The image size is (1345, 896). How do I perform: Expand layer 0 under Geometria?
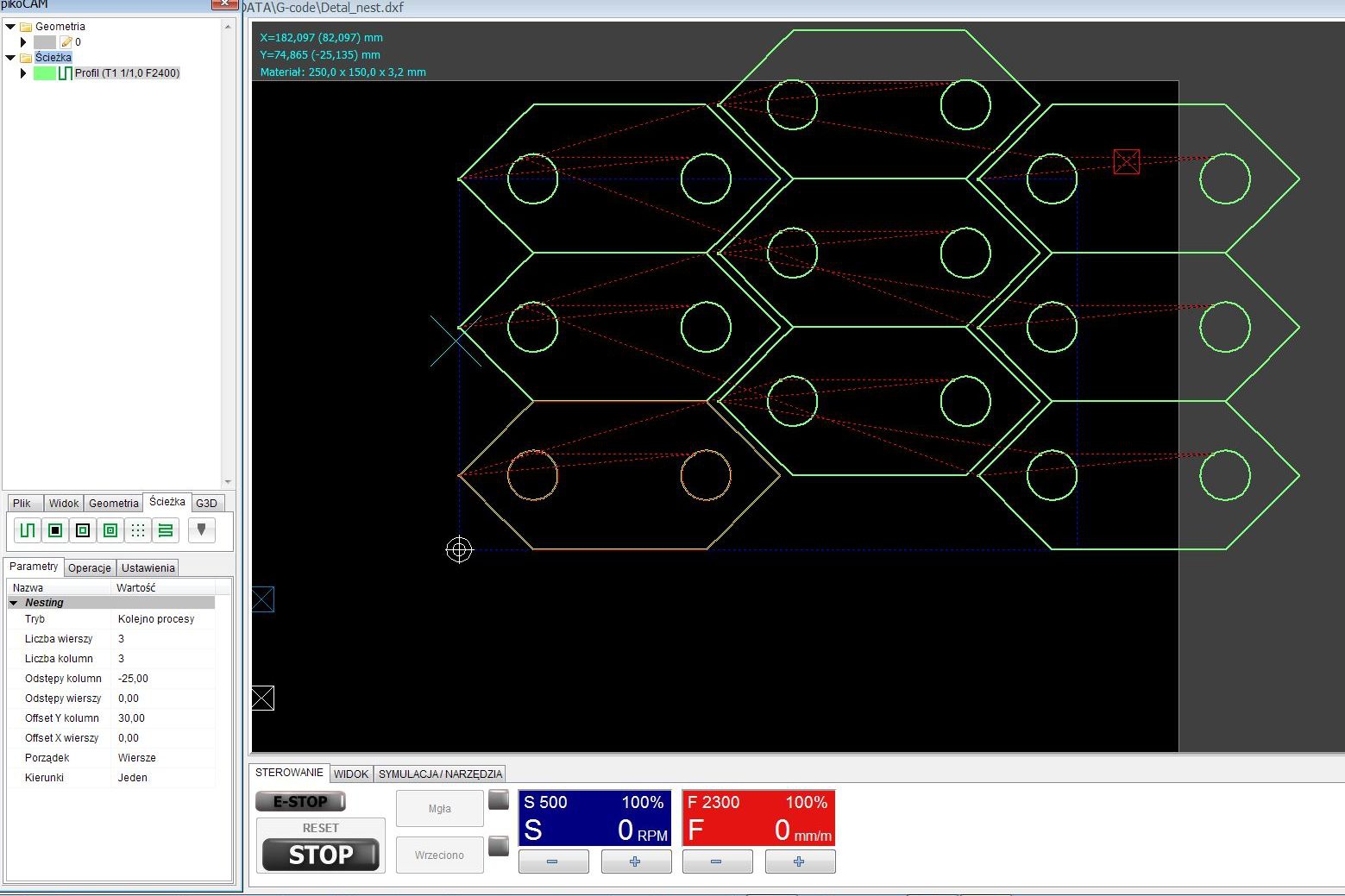(x=23, y=42)
